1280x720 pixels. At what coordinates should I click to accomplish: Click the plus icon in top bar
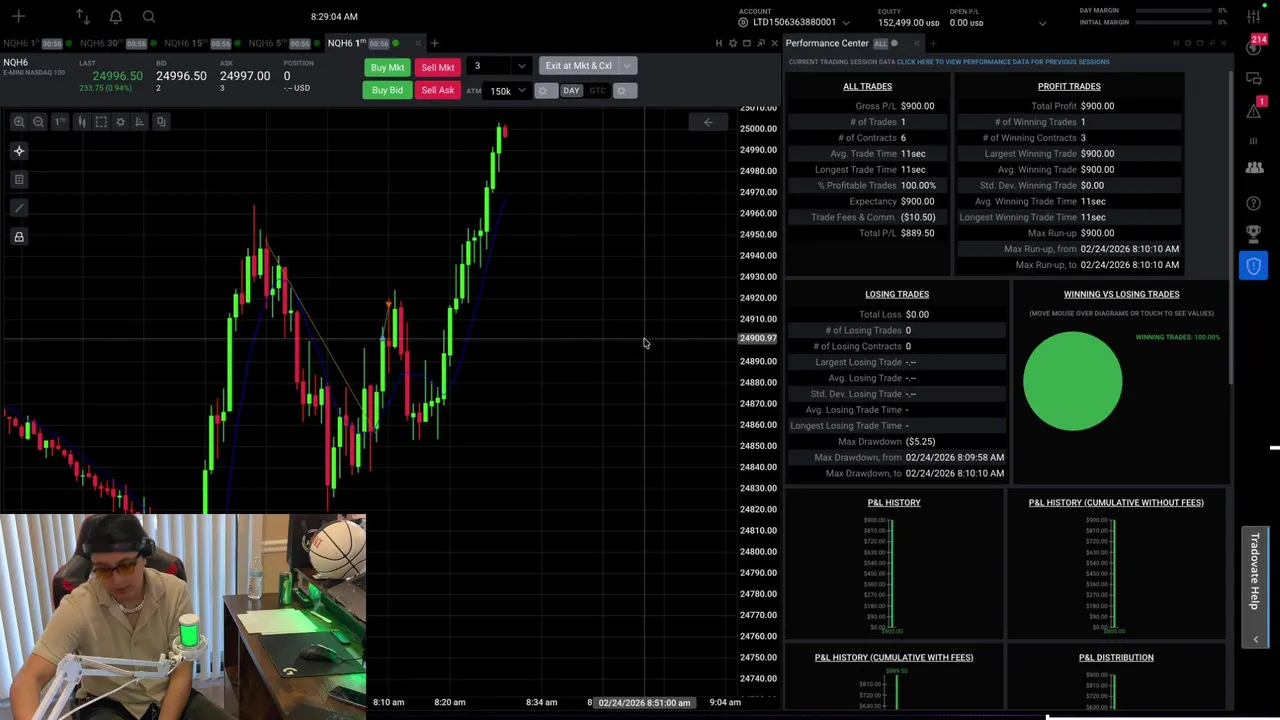pos(18,16)
